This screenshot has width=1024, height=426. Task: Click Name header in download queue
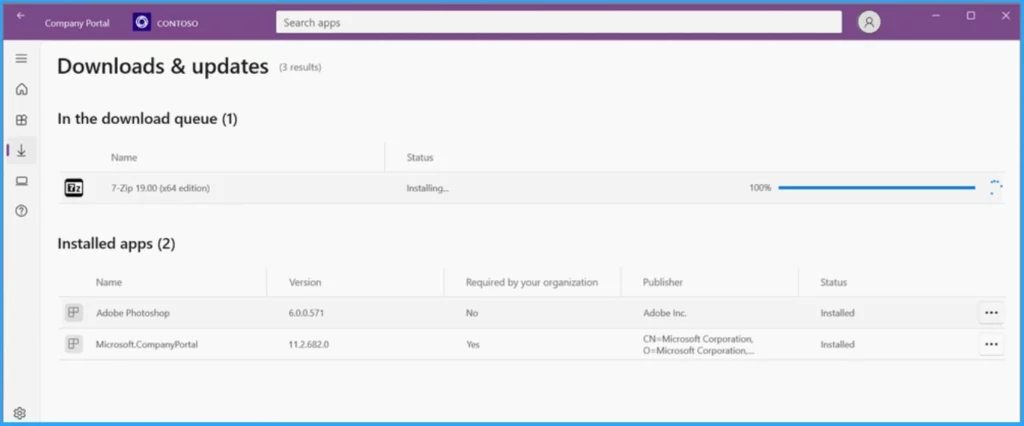tap(124, 157)
